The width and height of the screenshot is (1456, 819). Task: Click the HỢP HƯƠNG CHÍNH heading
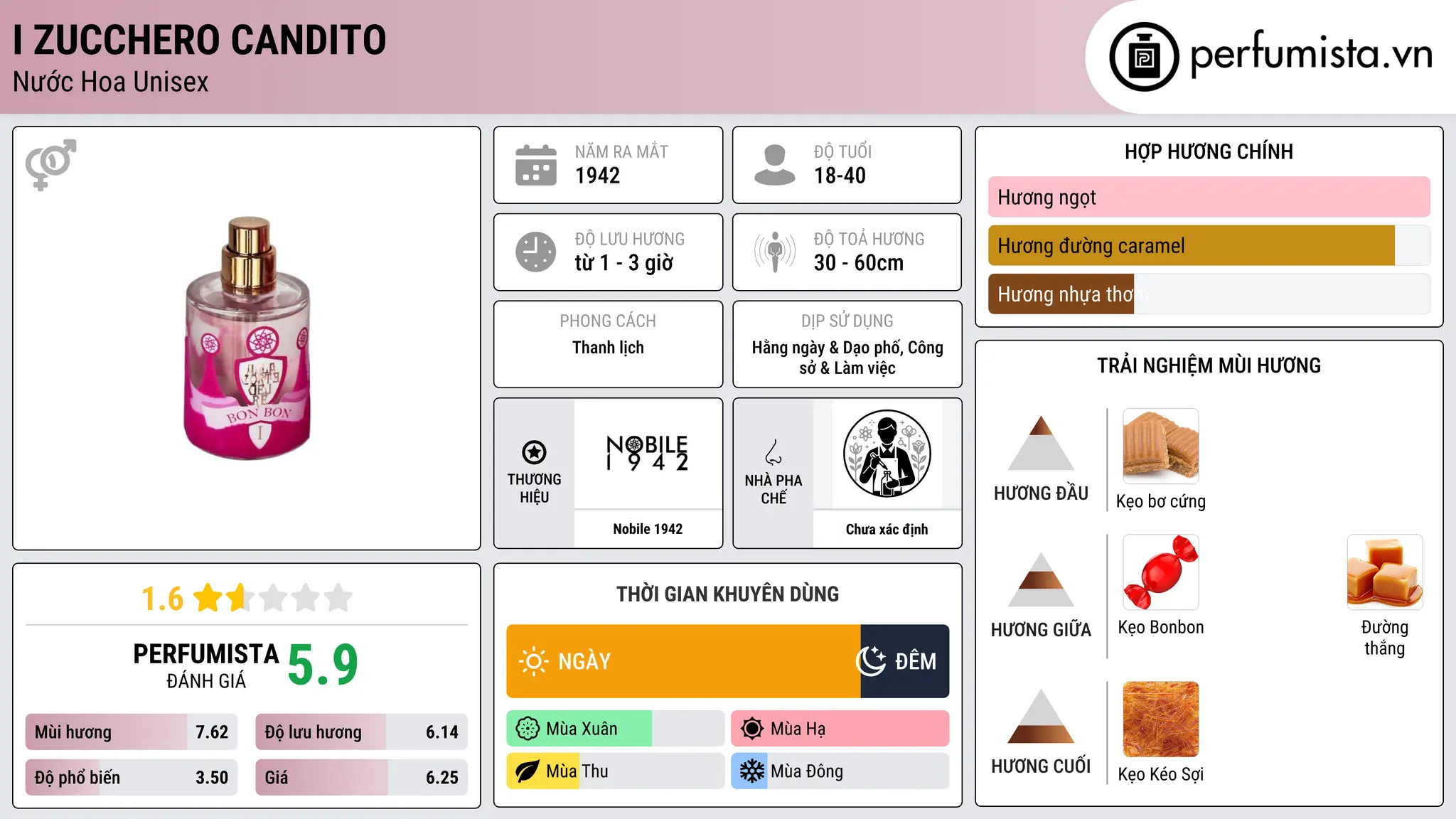click(x=1209, y=151)
